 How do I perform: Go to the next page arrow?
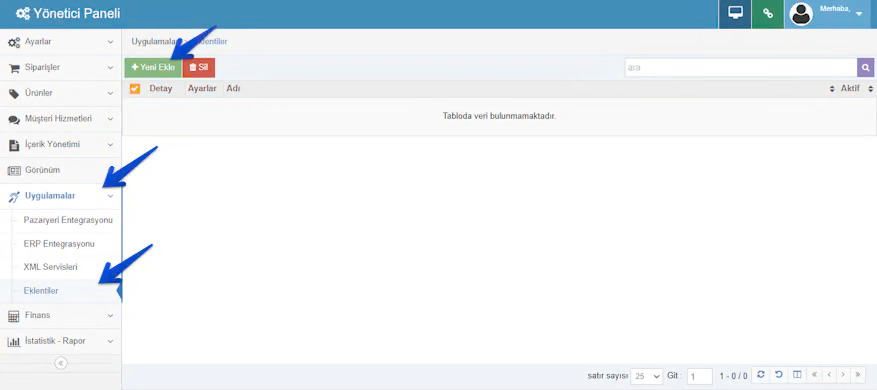[x=843, y=374]
